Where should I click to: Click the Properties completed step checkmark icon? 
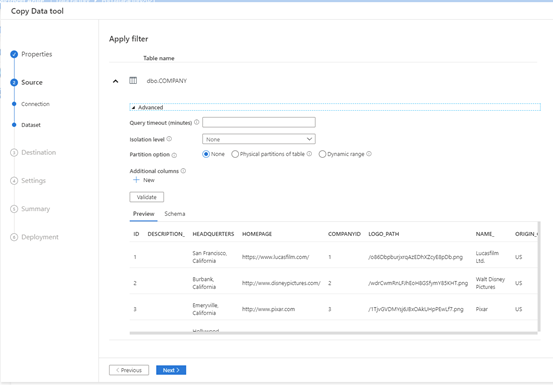14,54
